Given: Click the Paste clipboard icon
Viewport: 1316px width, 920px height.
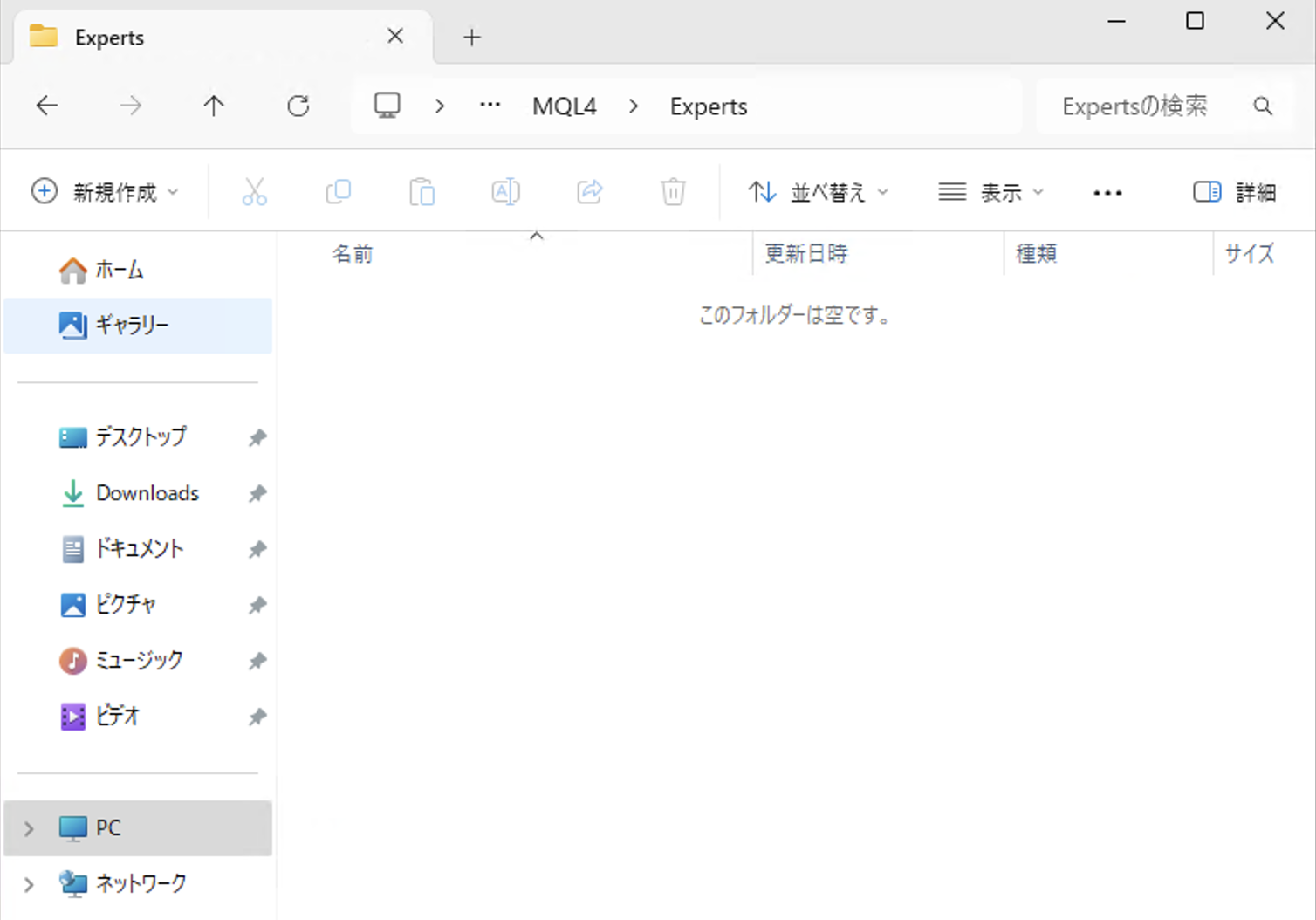Looking at the screenshot, I should [x=422, y=192].
